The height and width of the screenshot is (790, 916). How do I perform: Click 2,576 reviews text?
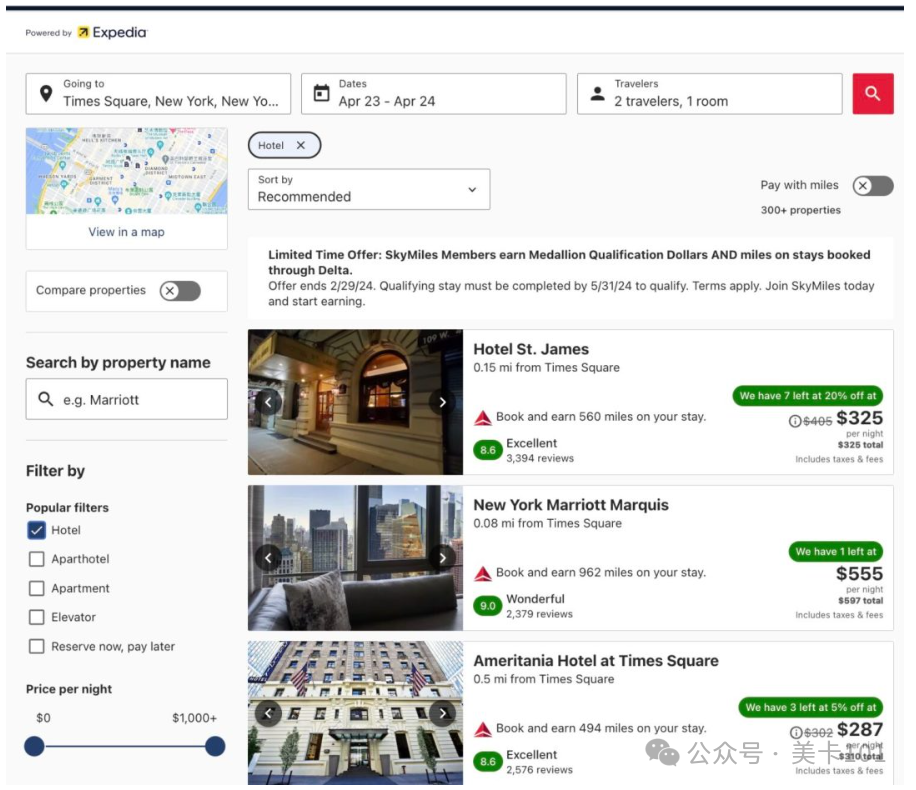tap(539, 770)
